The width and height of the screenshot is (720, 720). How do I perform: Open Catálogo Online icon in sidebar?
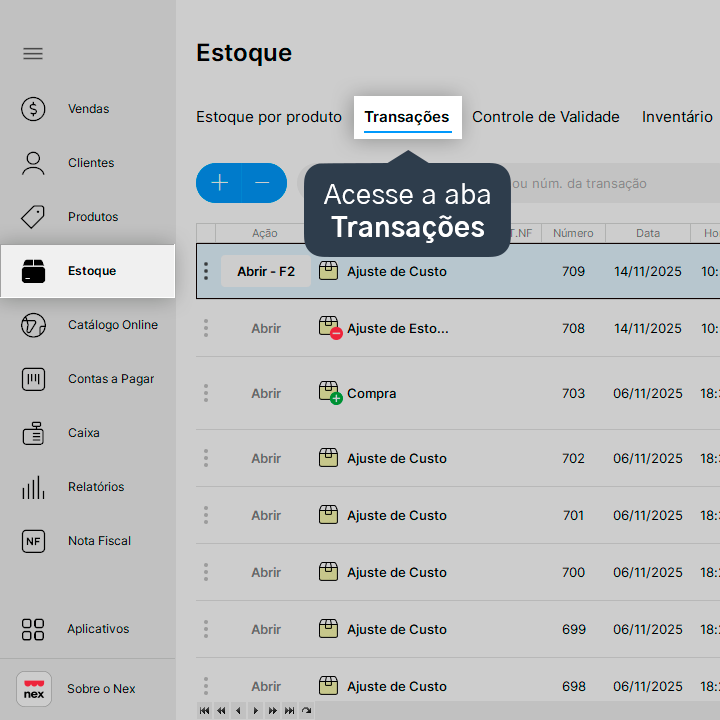pos(33,325)
